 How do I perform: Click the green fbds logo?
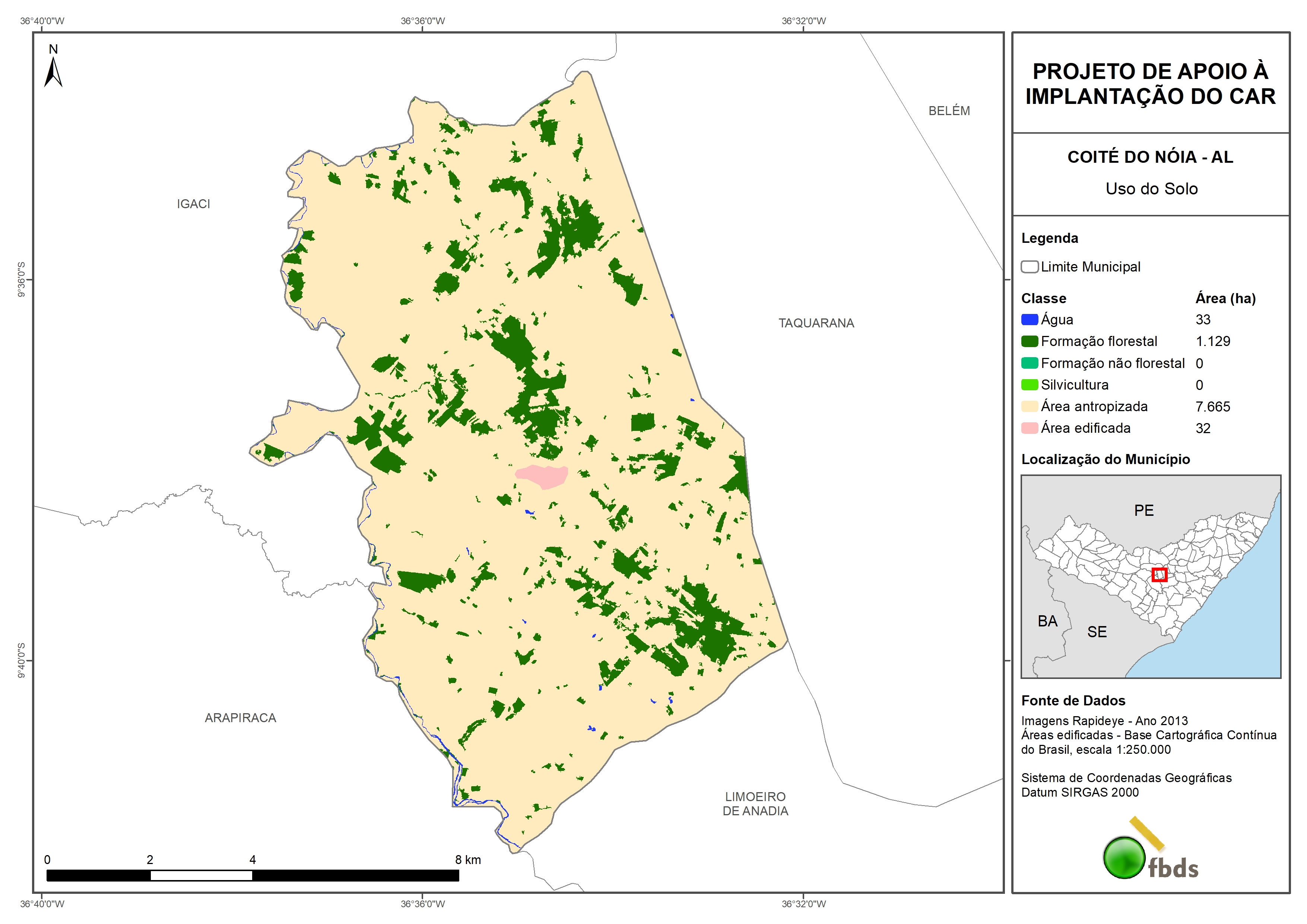point(1124,857)
